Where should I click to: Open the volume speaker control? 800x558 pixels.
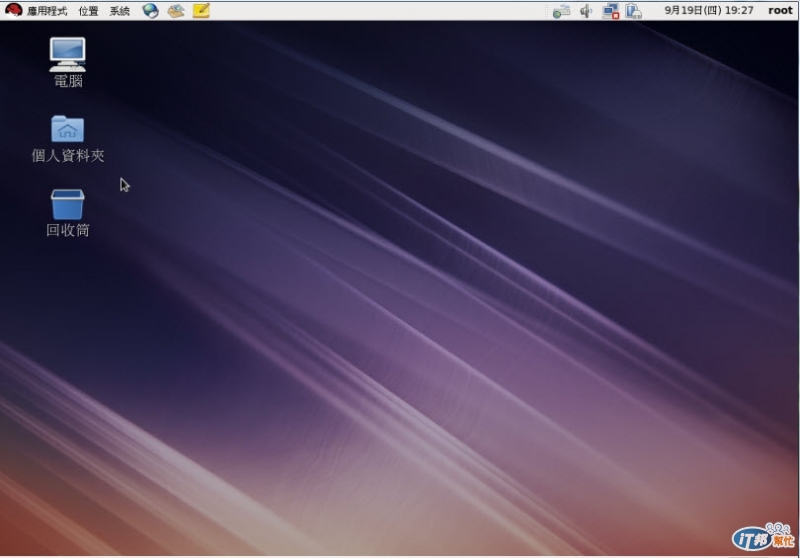click(x=586, y=11)
